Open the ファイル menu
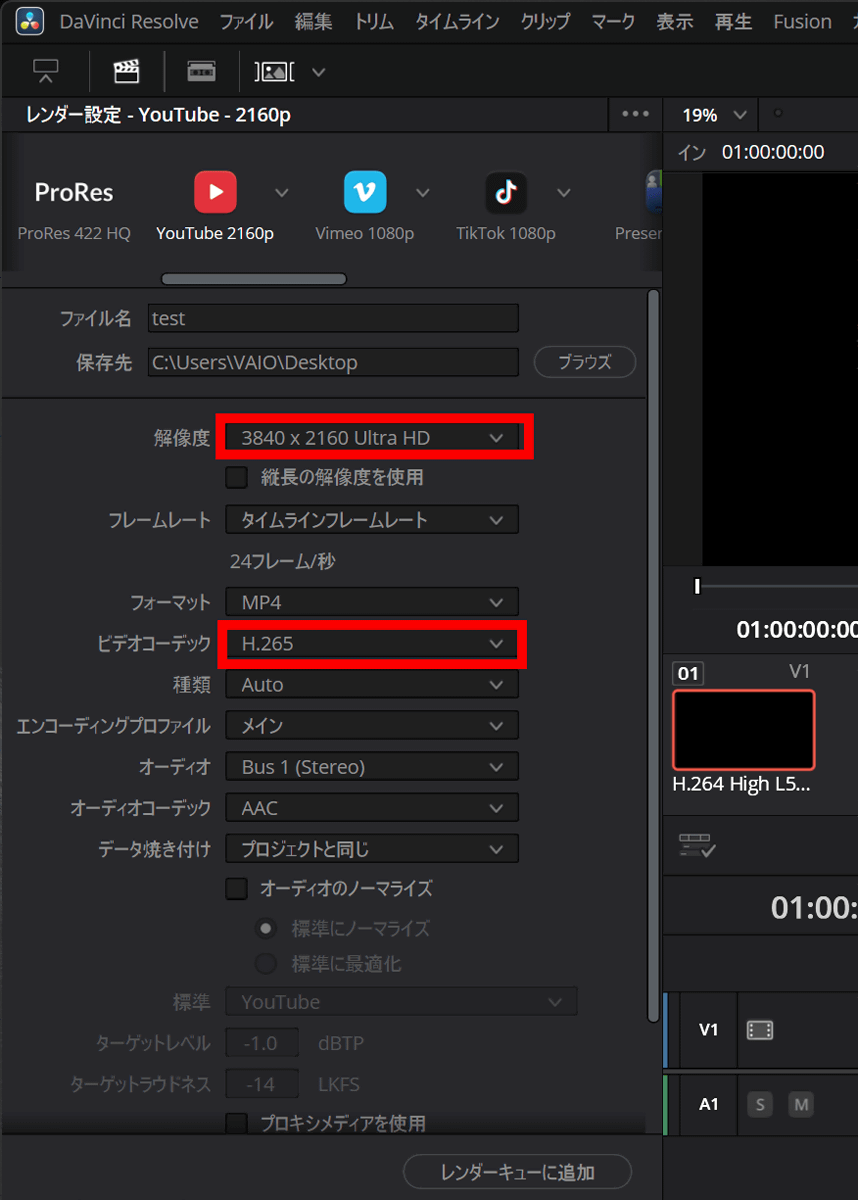The height and width of the screenshot is (1200, 858). click(245, 22)
